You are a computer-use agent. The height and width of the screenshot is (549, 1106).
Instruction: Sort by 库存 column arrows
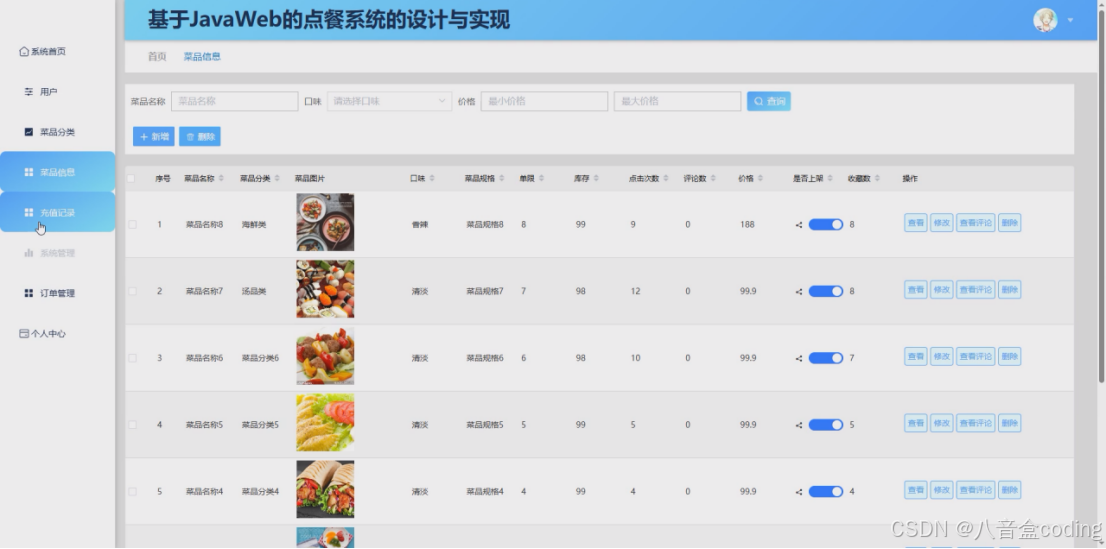(596, 179)
